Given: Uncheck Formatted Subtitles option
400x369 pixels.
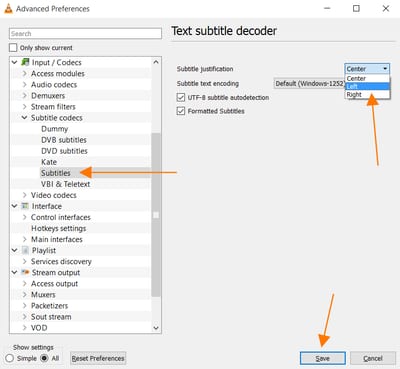Looking at the screenshot, I should coord(181,111).
